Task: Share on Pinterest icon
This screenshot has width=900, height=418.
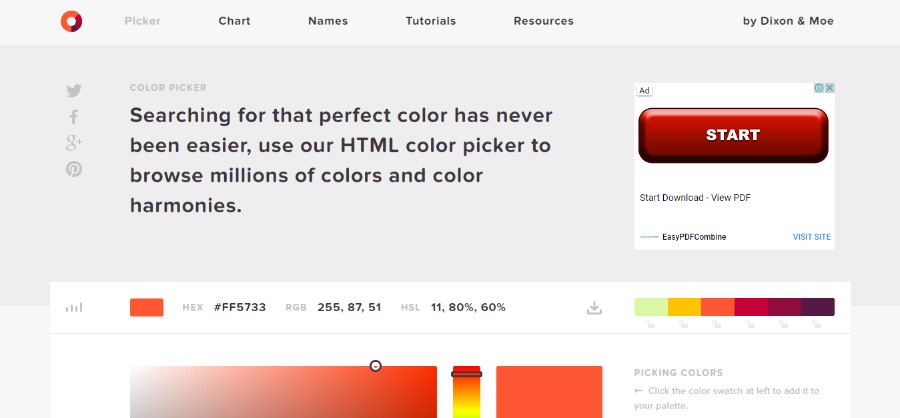Action: (73, 169)
